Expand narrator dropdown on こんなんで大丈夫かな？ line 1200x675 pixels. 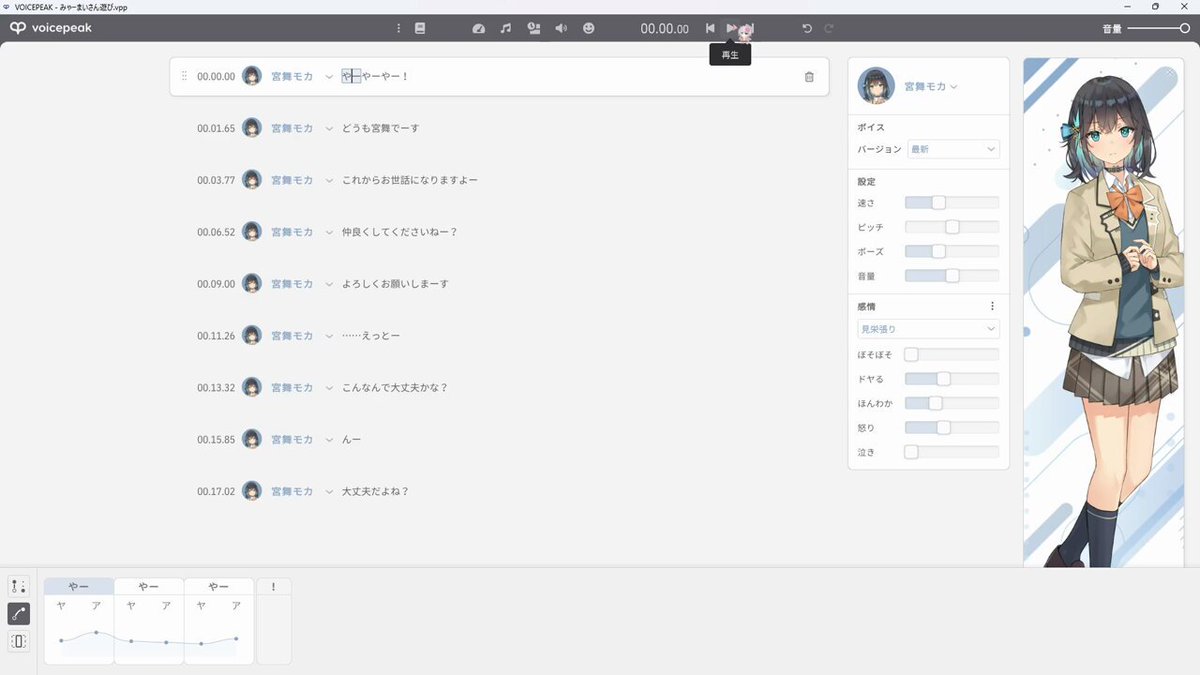[x=329, y=387]
